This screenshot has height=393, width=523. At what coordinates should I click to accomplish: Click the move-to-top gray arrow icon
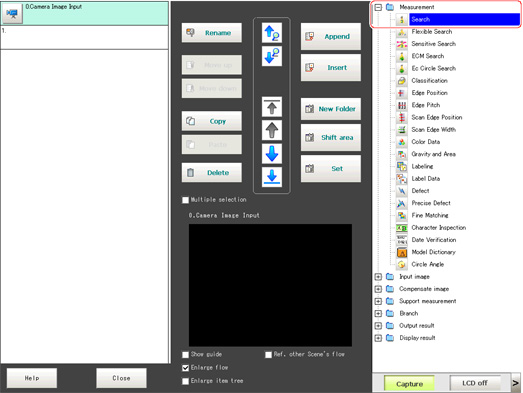(272, 107)
